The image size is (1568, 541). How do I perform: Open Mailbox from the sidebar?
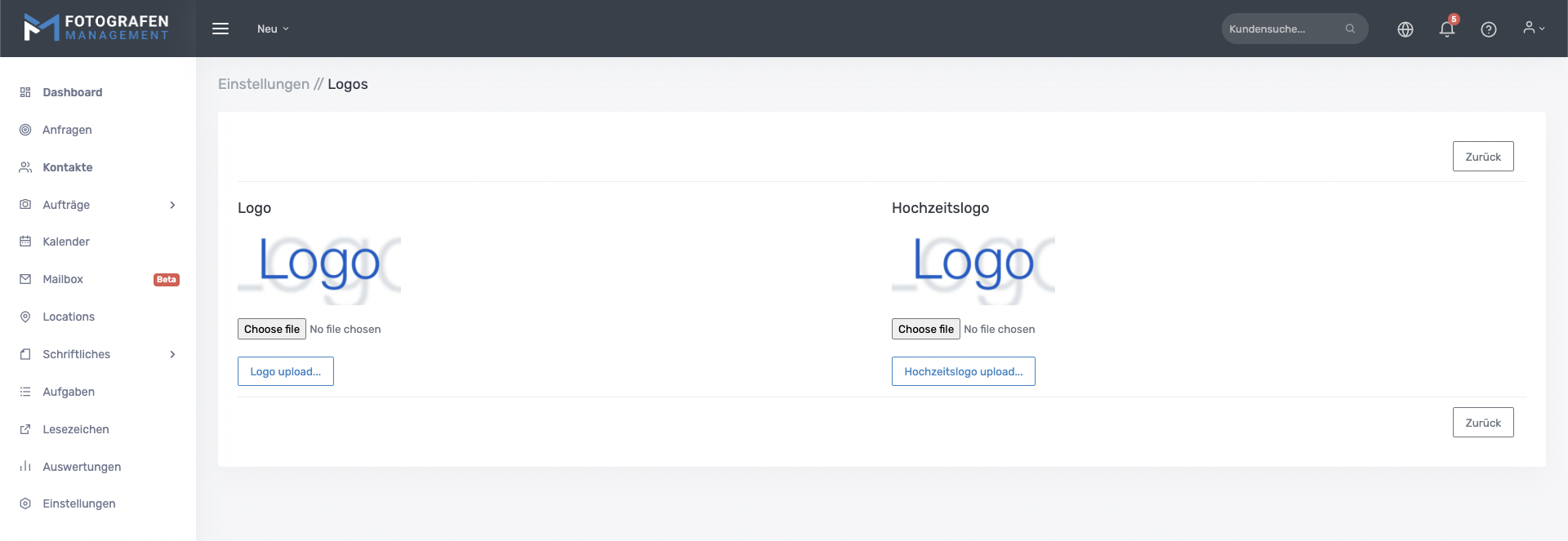tap(63, 279)
